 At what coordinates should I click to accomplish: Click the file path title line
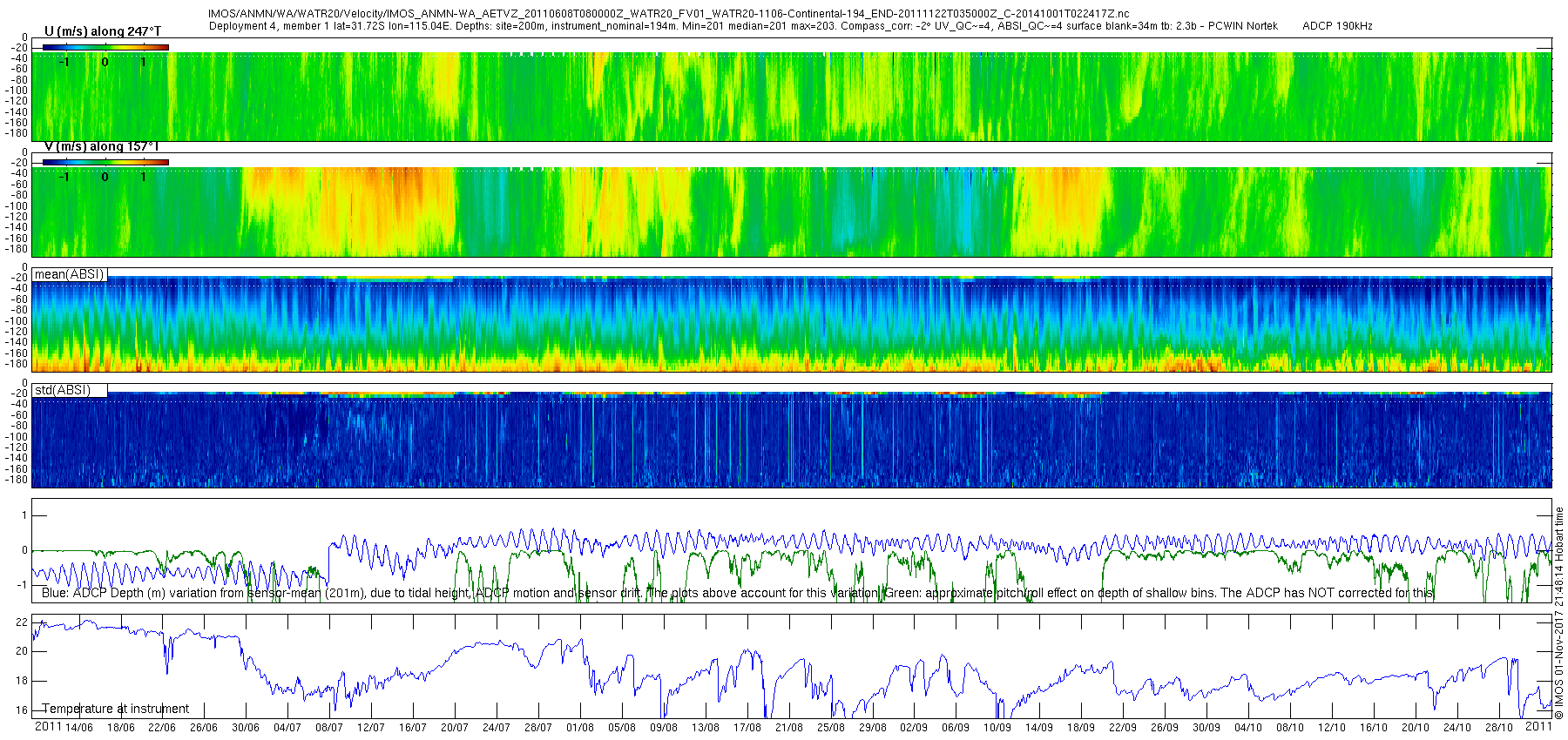[x=669, y=14]
